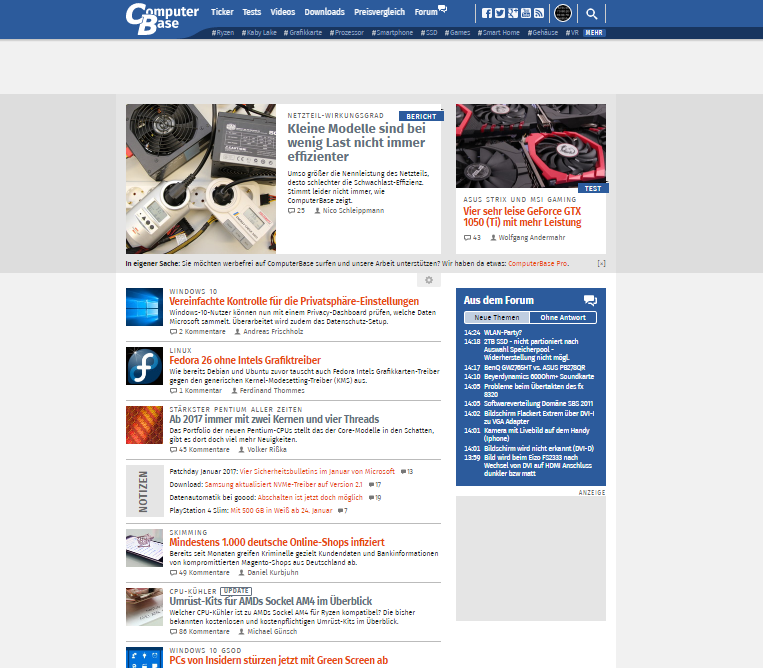The image size is (763, 668).
Task: Open 'Abschalten ist jetzt doch möglich' note
Action: pos(310,498)
